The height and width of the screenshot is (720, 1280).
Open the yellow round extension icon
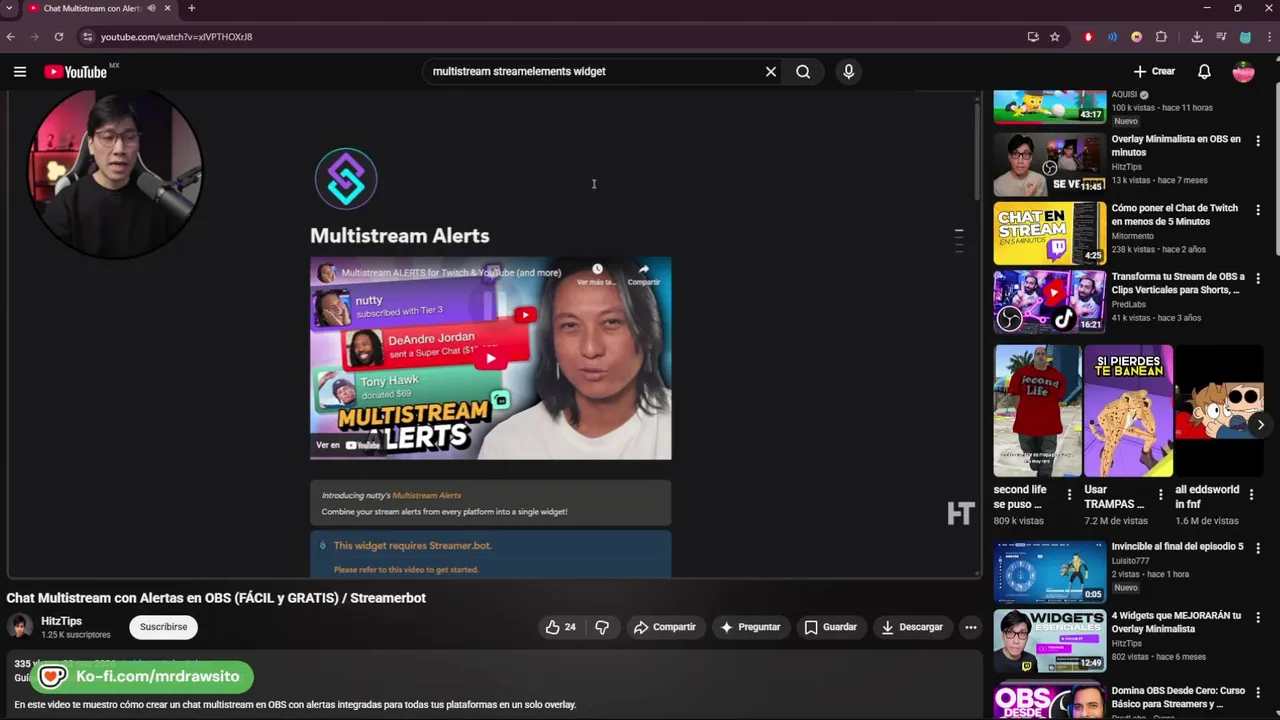(1137, 37)
